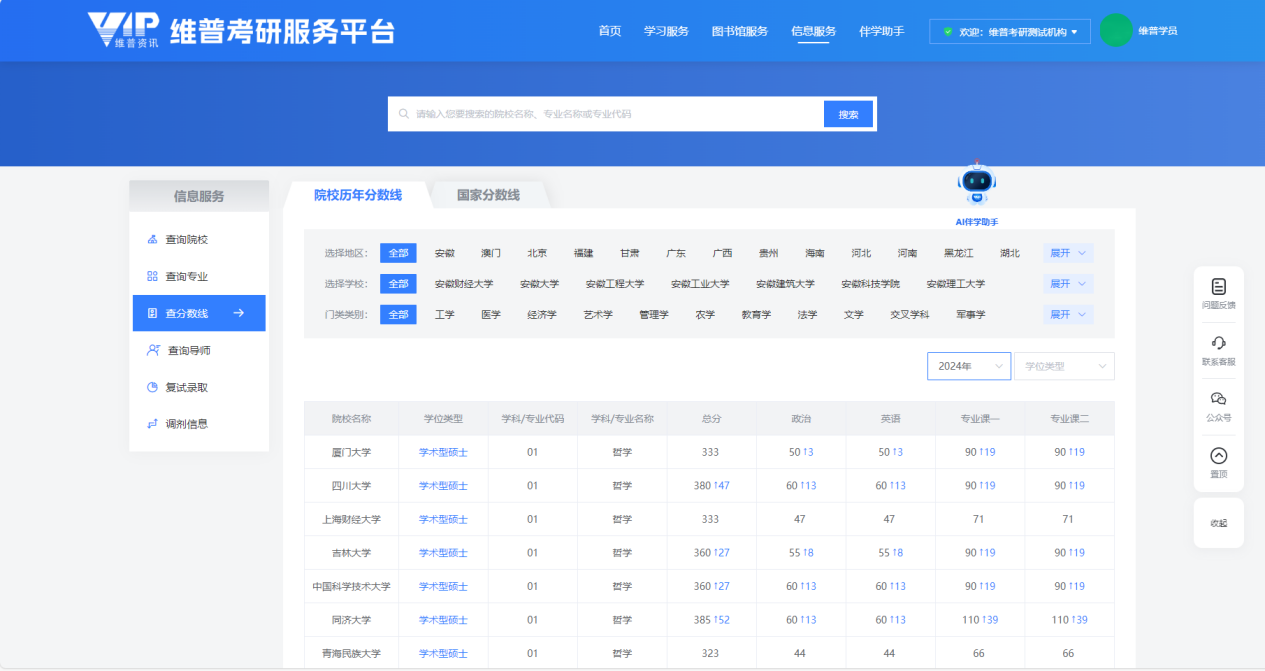This screenshot has width=1265, height=671.
Task: Open 图书馆服务 in the top navigation
Action: pyautogui.click(x=739, y=31)
